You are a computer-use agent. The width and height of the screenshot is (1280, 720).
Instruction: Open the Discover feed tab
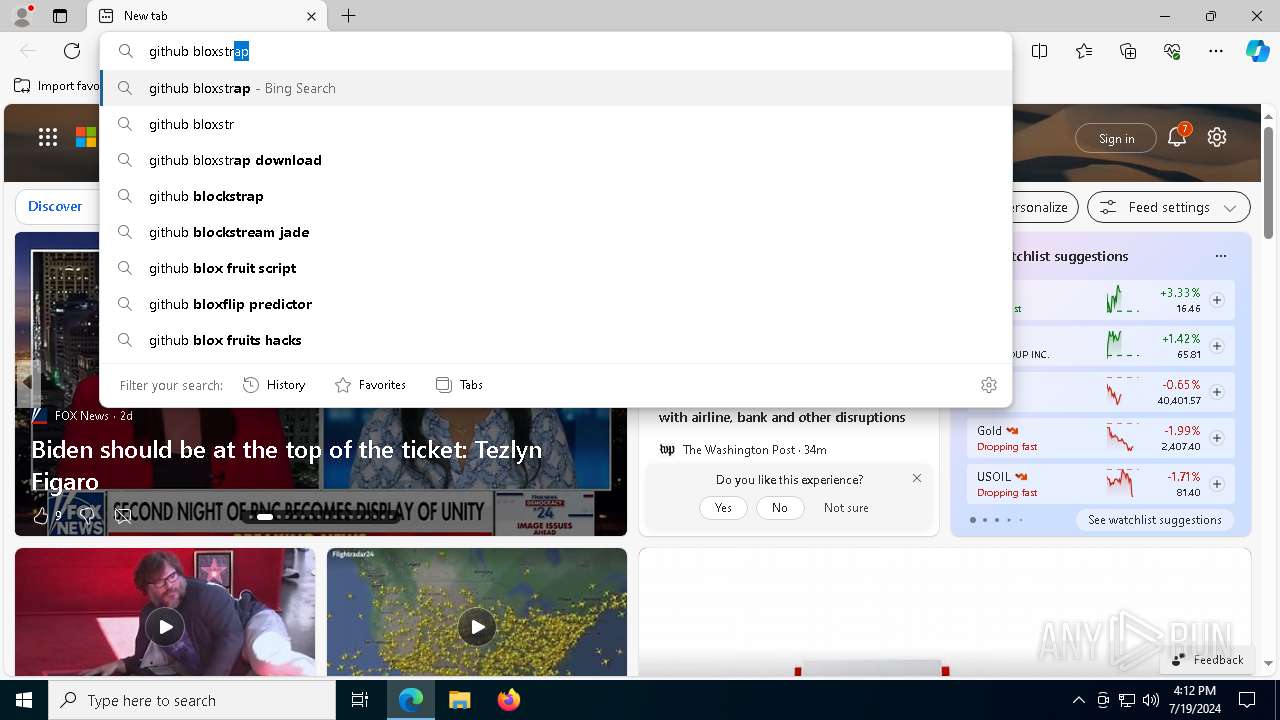(x=55, y=207)
